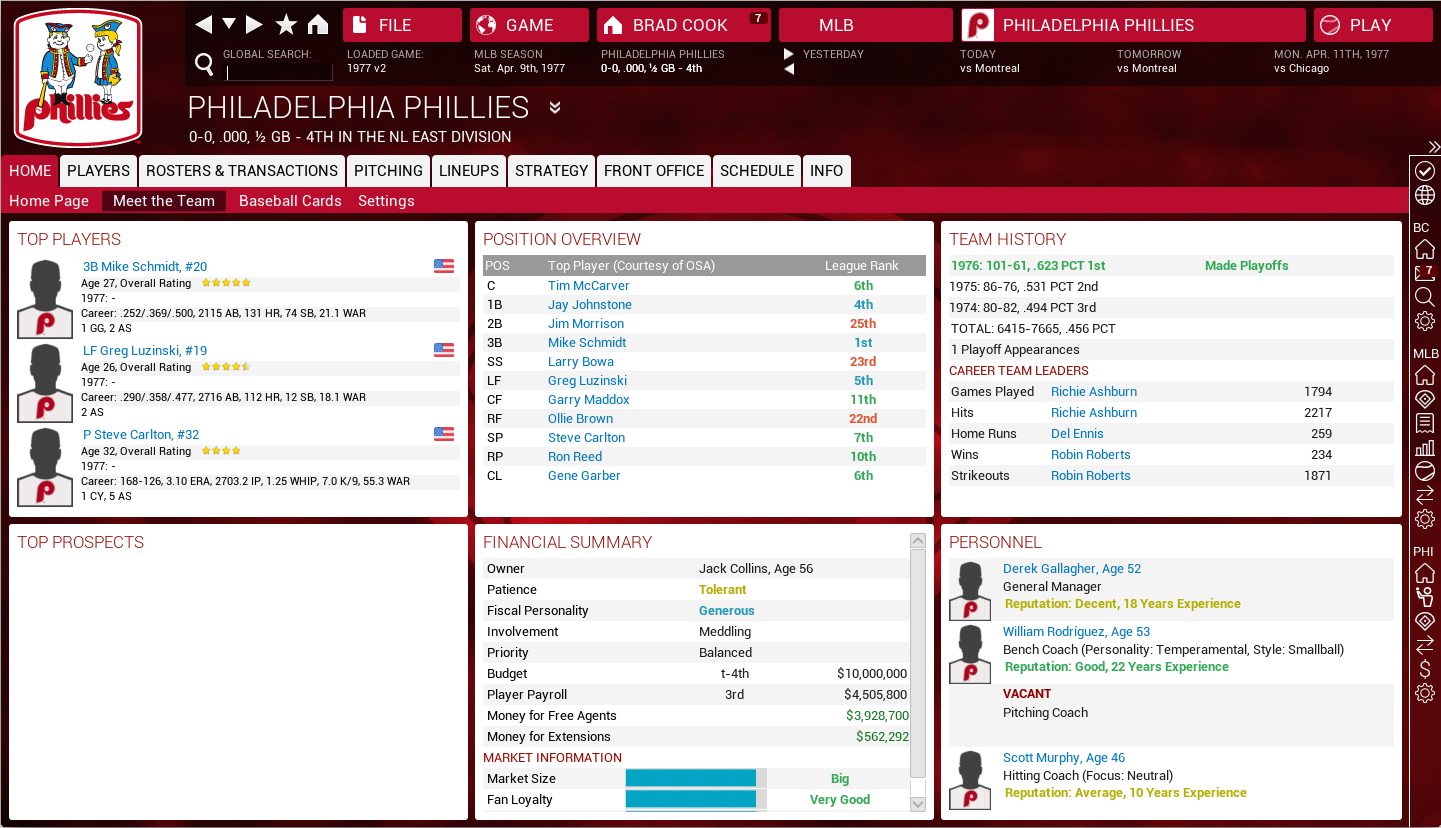Click MLB baseball icon in the sidebar
Viewport: 1441px width, 828px height.
click(x=1425, y=471)
